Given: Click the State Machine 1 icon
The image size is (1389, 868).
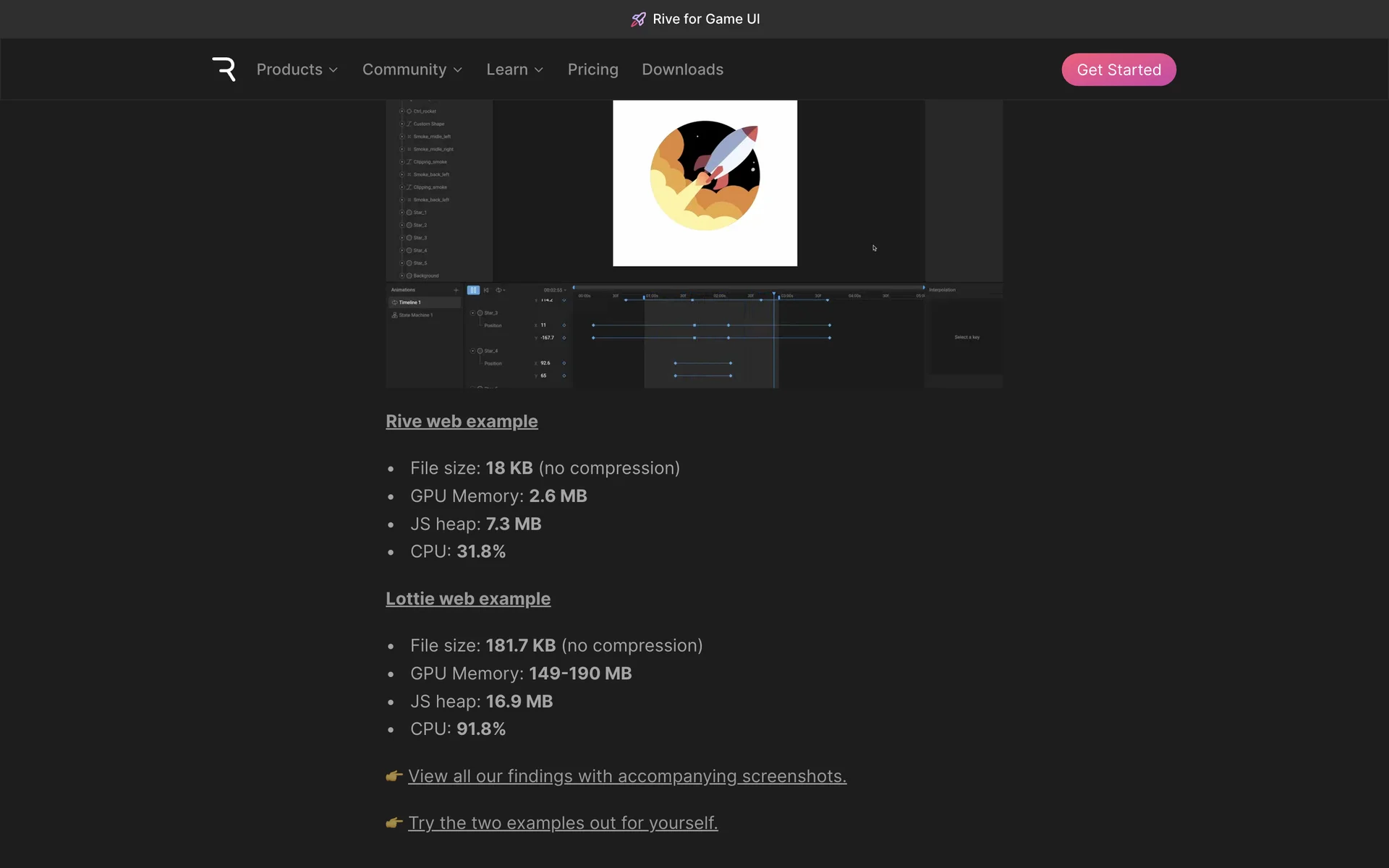Looking at the screenshot, I should [394, 315].
